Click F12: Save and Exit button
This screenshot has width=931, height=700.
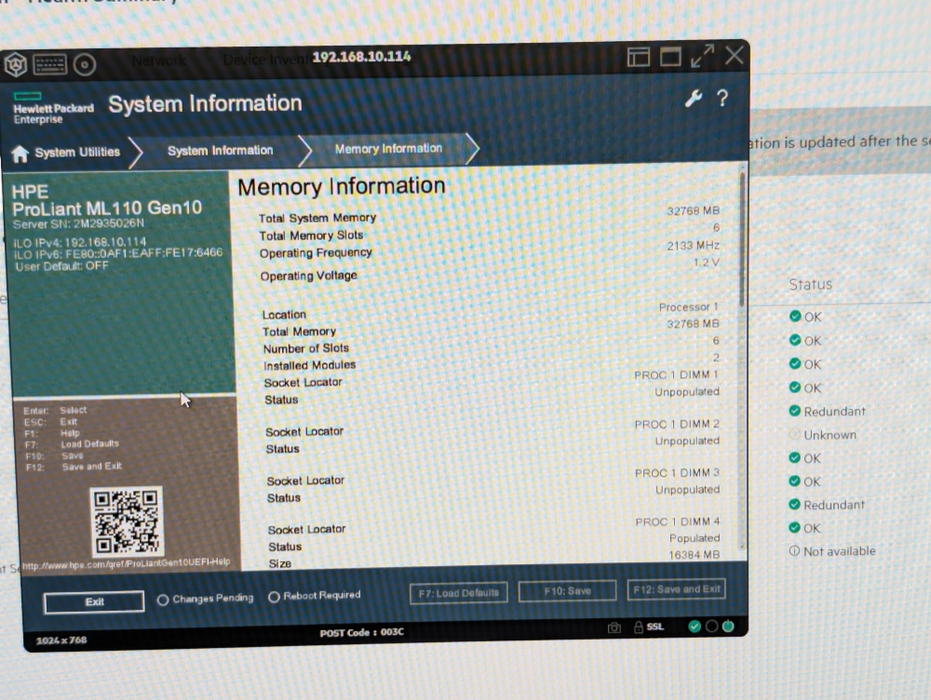click(676, 590)
